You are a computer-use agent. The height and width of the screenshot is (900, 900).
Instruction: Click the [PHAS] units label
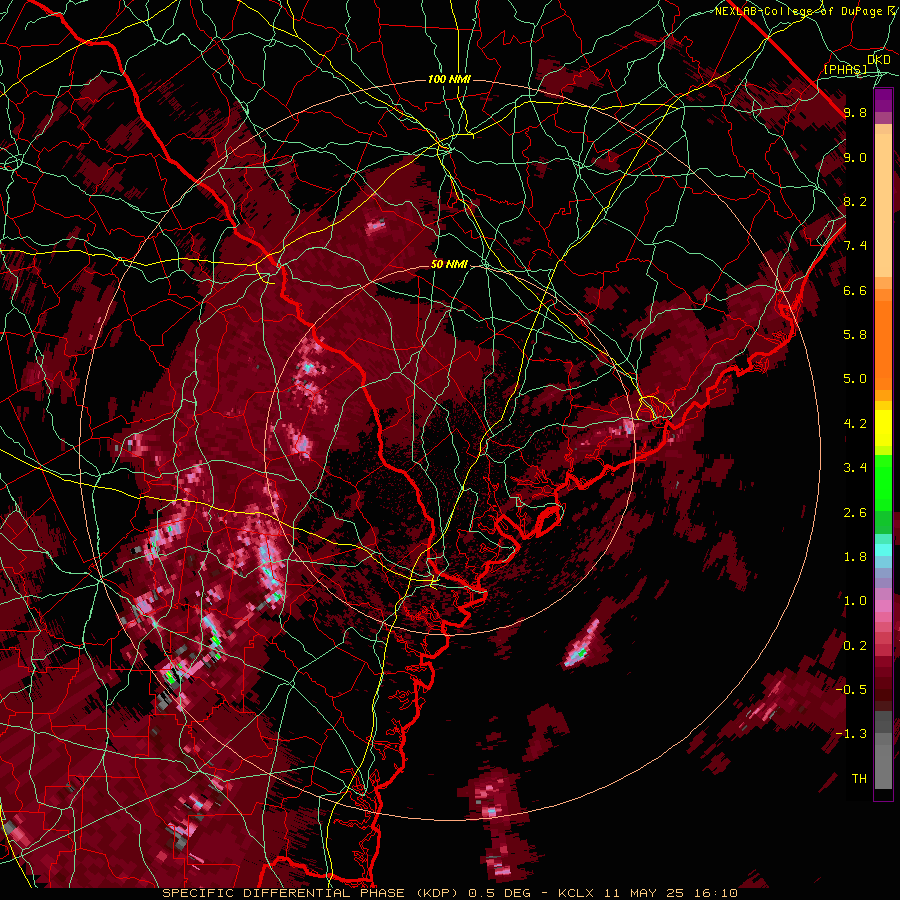846,69
